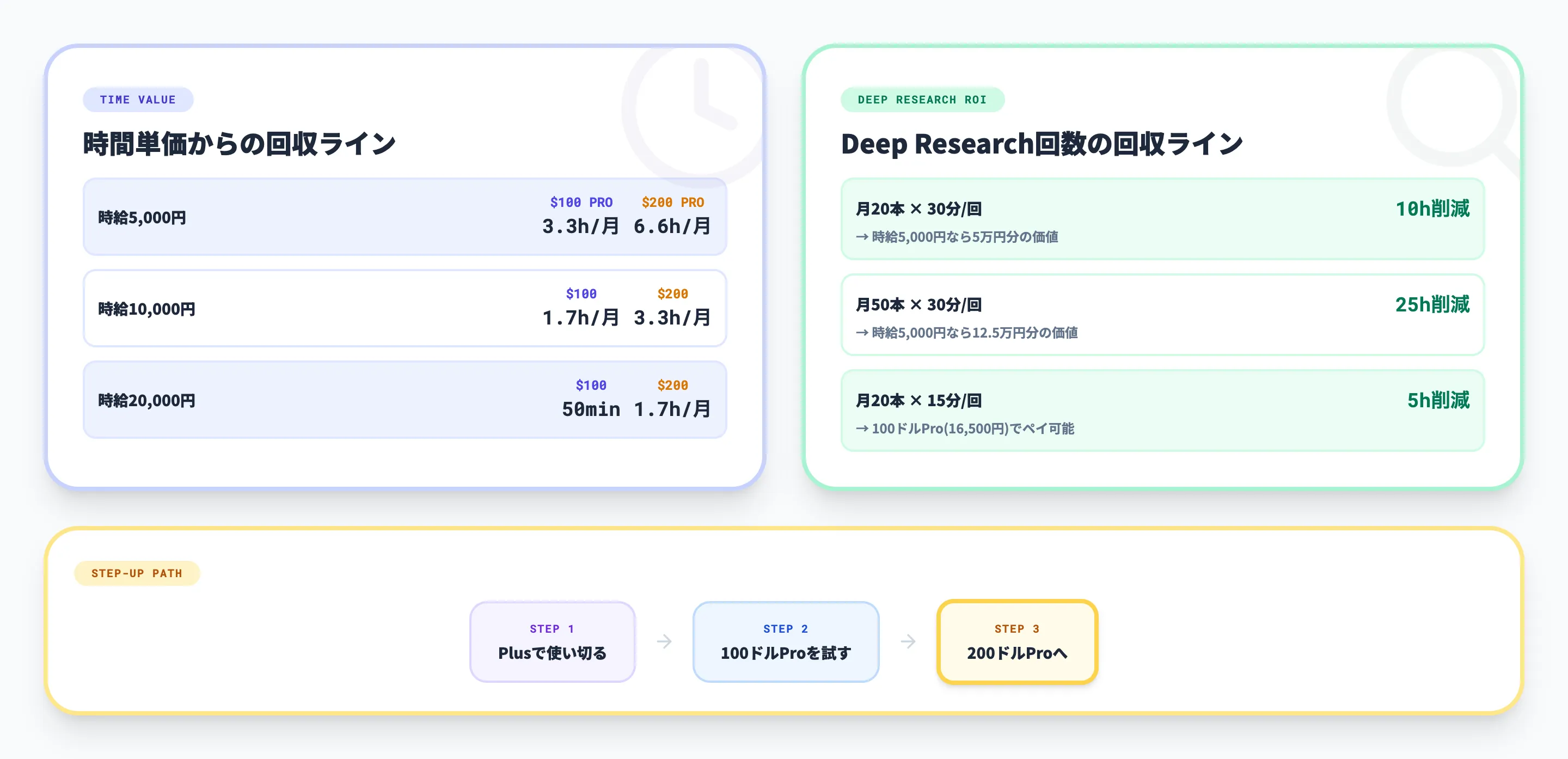Click the arrow between STEP 1 and STEP 2
The width and height of the screenshot is (1568, 759).
click(x=664, y=641)
